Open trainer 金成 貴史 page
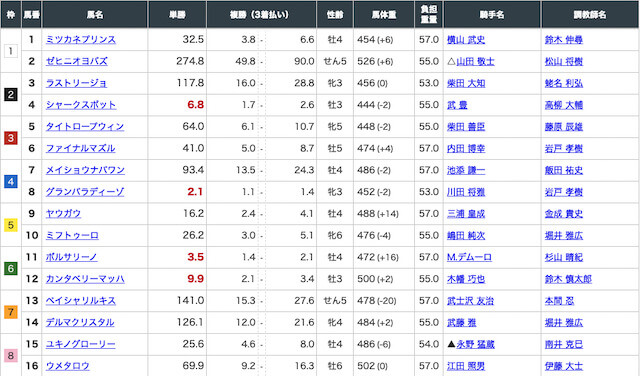The image size is (640, 376). (564, 214)
